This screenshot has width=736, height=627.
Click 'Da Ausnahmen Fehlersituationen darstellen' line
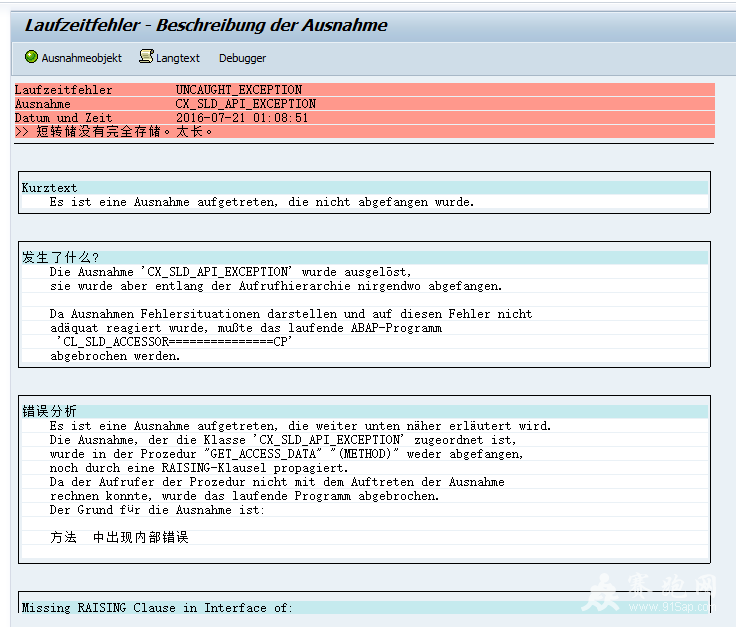click(291, 314)
